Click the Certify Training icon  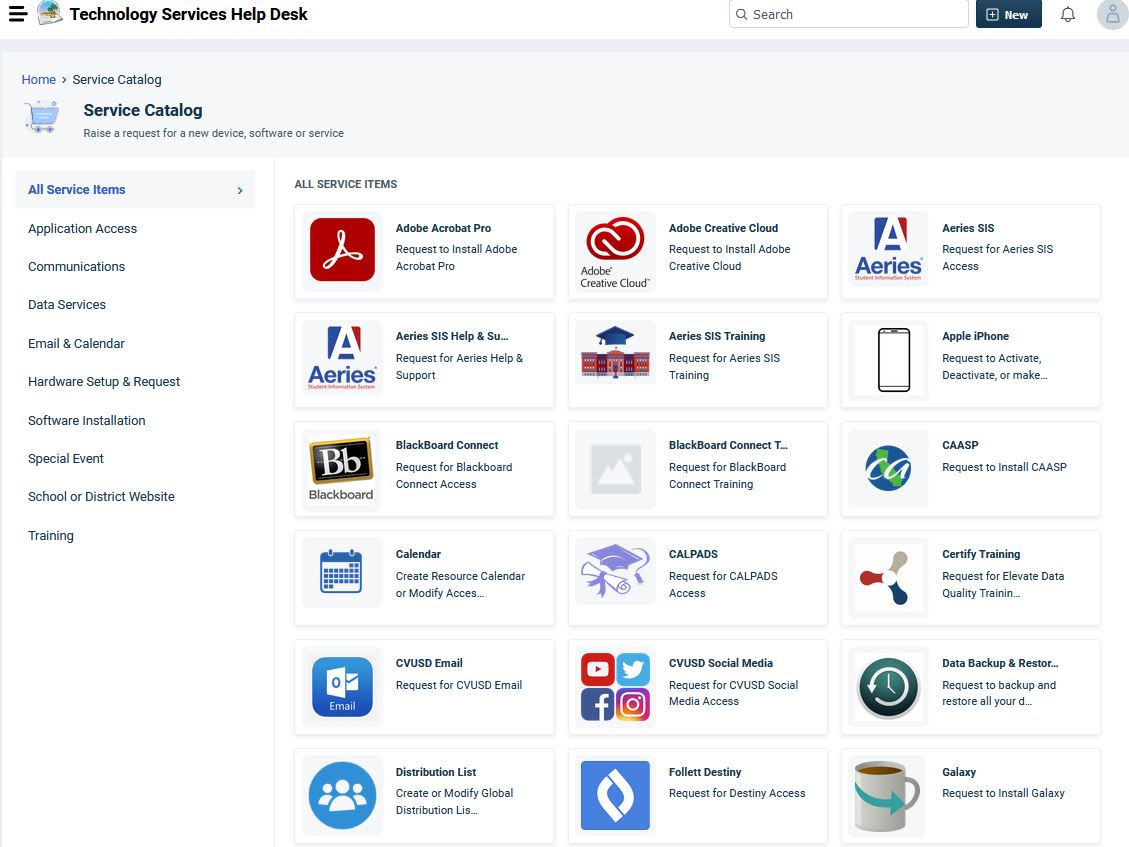[x=884, y=578]
